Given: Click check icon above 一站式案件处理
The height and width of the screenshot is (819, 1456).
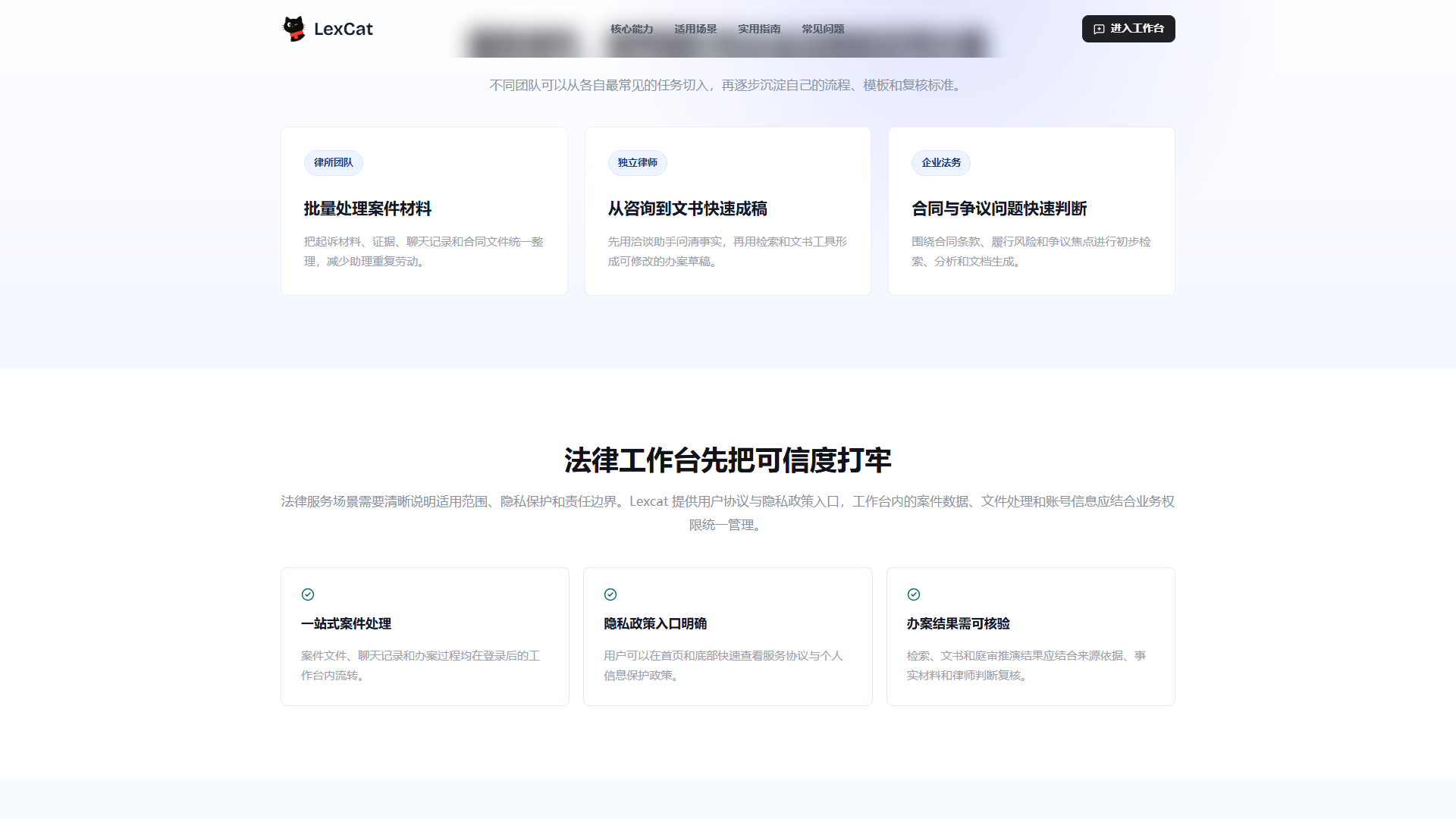Looking at the screenshot, I should click(308, 595).
